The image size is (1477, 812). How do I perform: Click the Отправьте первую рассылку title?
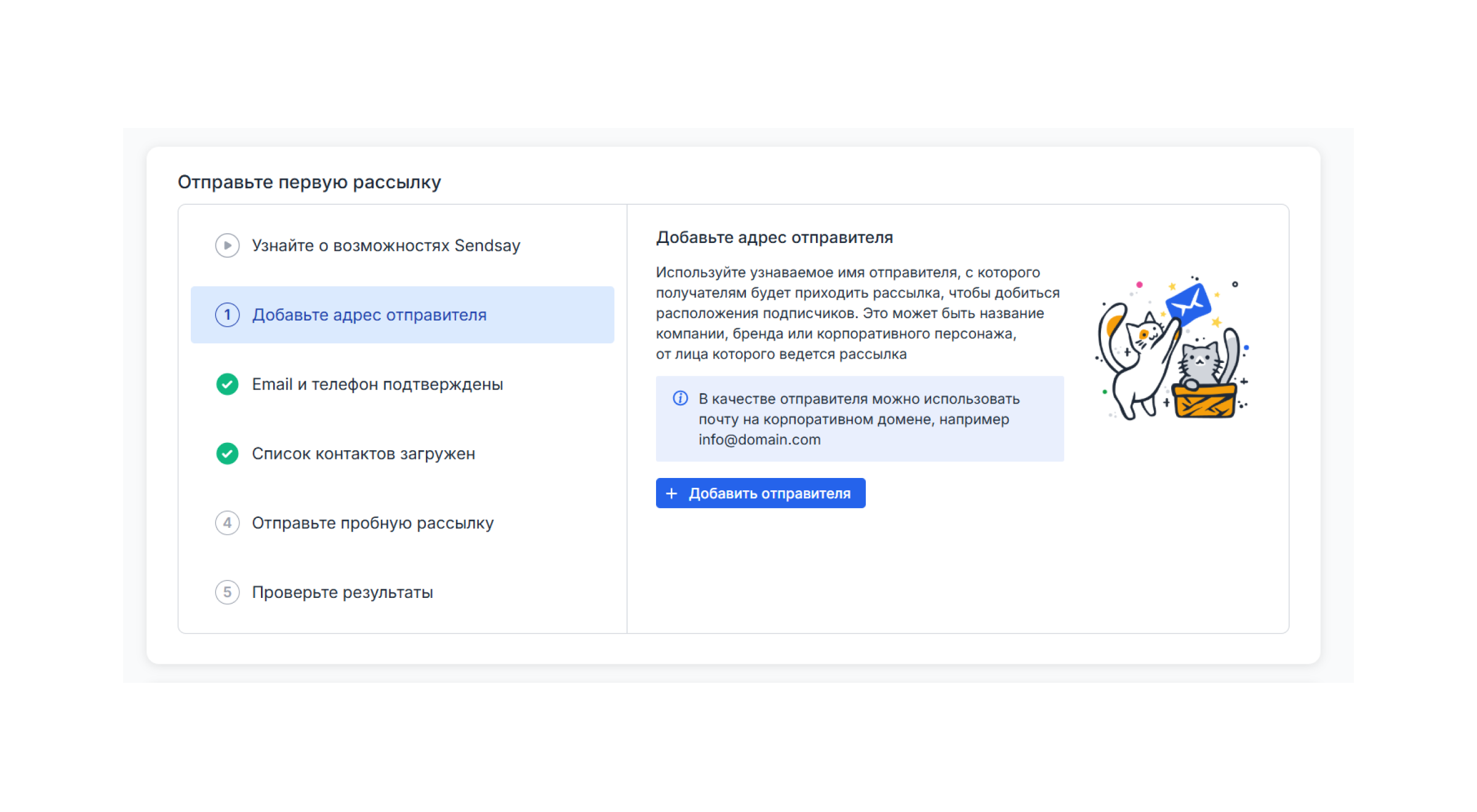(310, 182)
